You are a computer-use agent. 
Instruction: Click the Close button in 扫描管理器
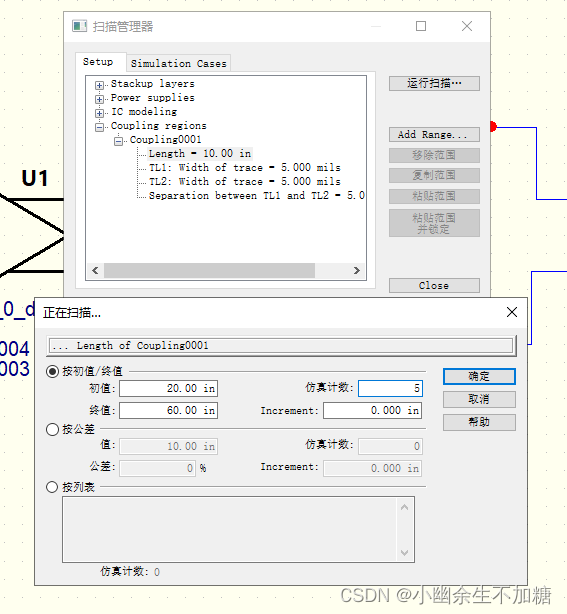point(434,285)
